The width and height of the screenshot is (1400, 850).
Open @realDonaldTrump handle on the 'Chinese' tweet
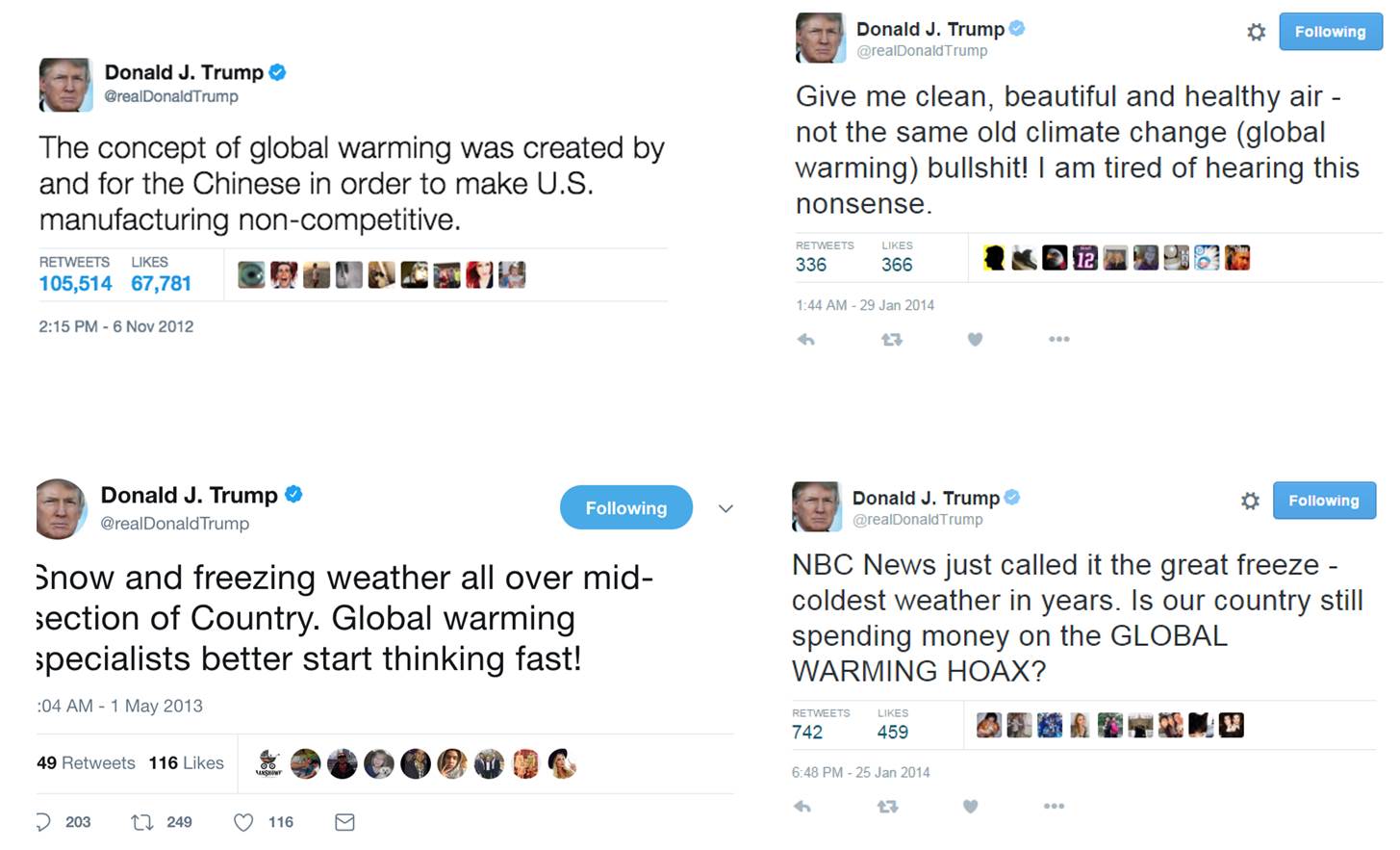pos(170,96)
